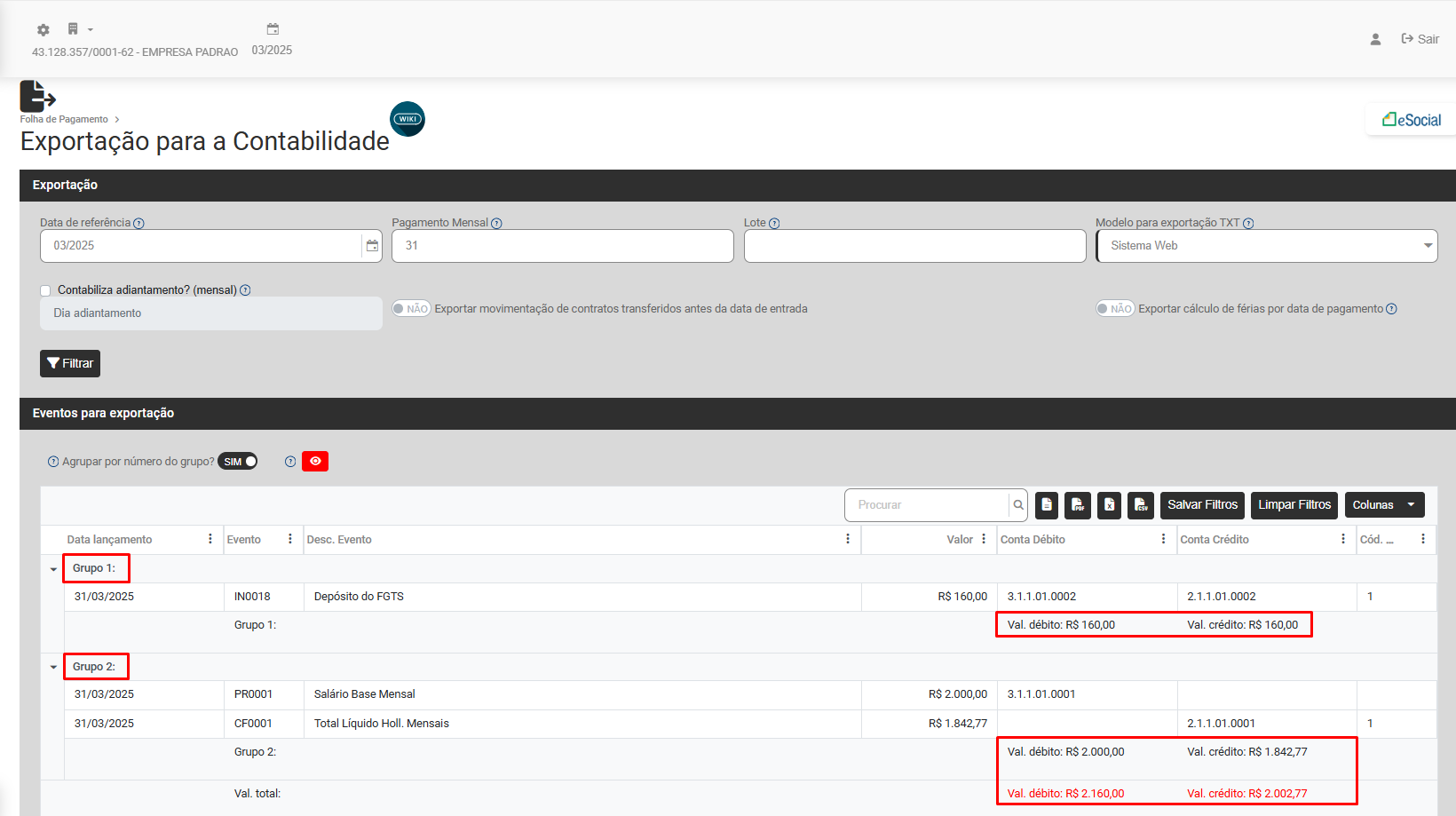Open the company selector dropdown
The height and width of the screenshot is (816, 1456).
79,29
